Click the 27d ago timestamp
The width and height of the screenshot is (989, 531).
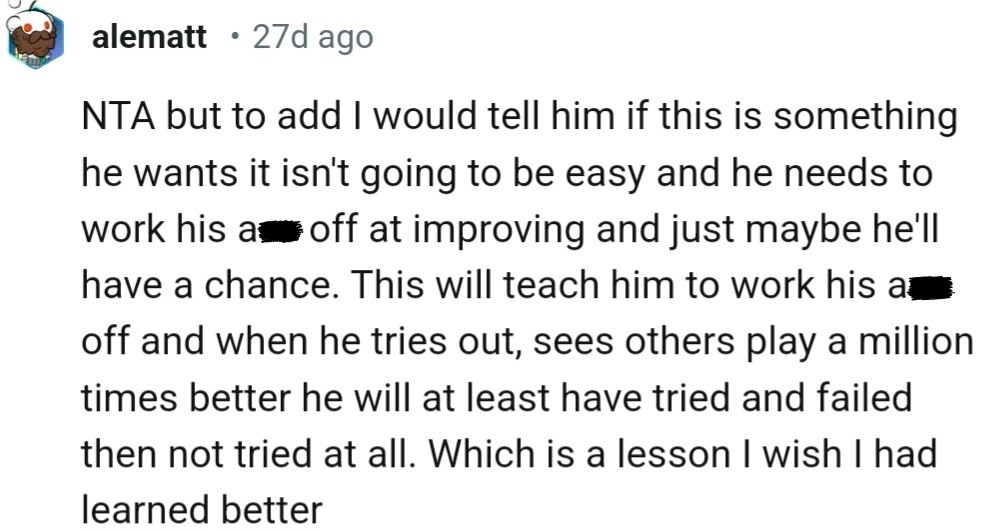click(312, 38)
